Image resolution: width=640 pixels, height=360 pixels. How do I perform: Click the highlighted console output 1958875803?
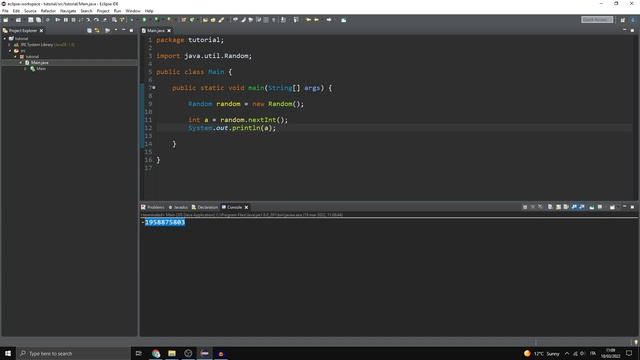[165, 222]
